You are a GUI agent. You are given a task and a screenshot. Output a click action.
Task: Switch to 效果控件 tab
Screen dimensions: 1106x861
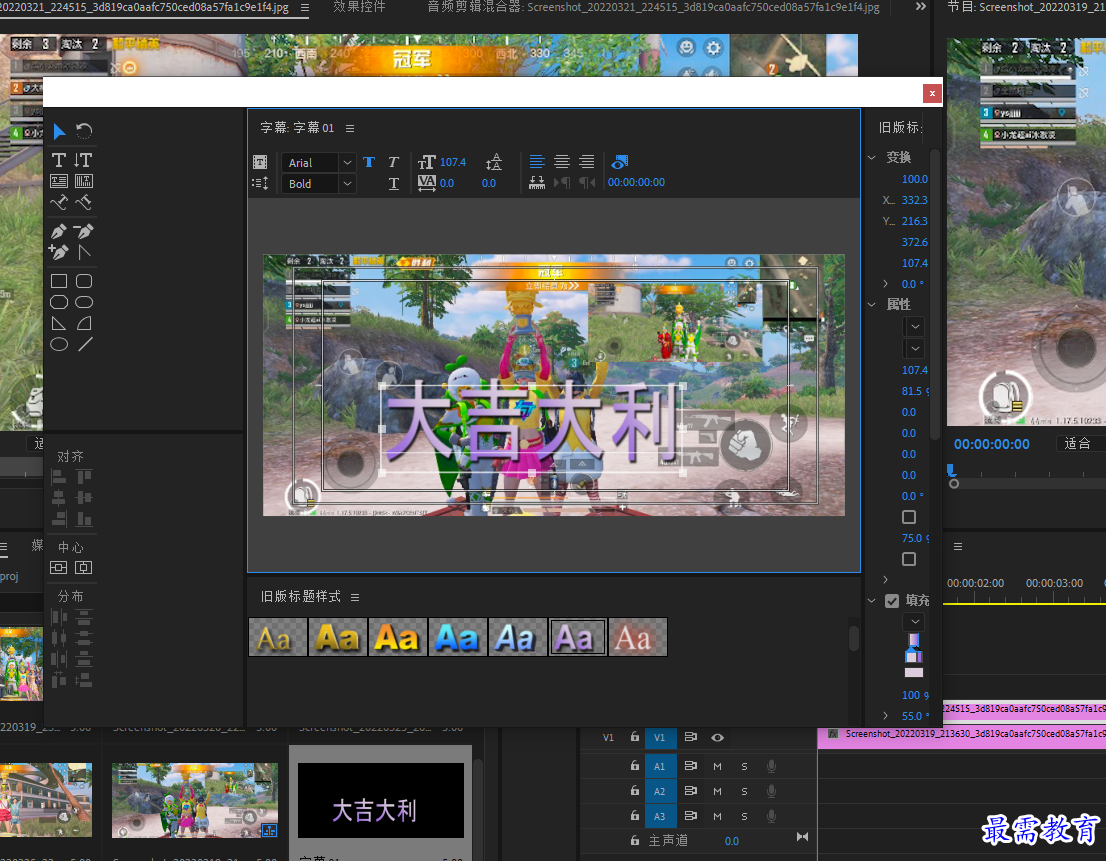pyautogui.click(x=359, y=6)
